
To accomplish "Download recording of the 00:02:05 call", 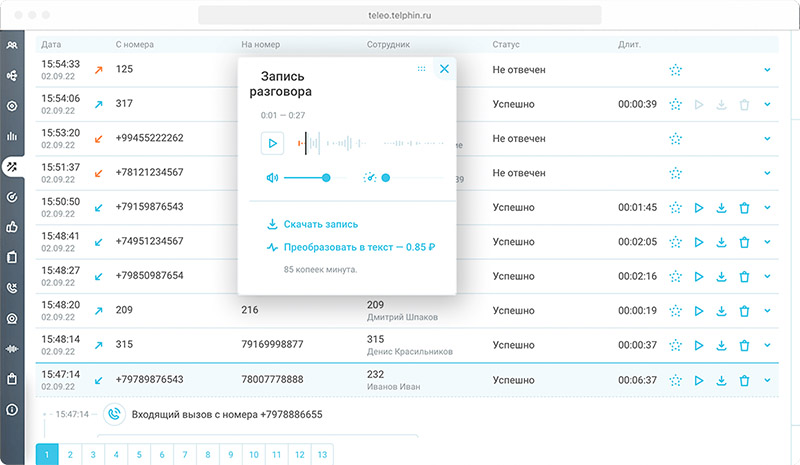I will pos(721,242).
